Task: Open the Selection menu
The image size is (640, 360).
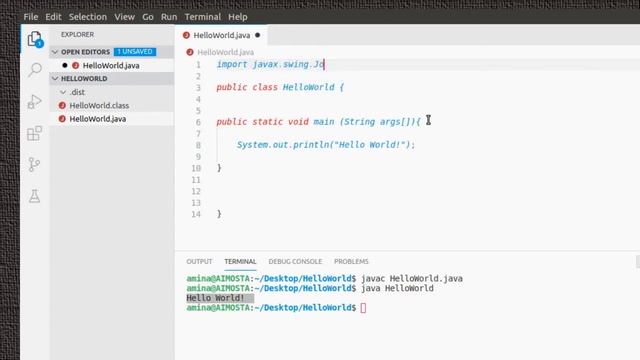Action: pyautogui.click(x=88, y=17)
